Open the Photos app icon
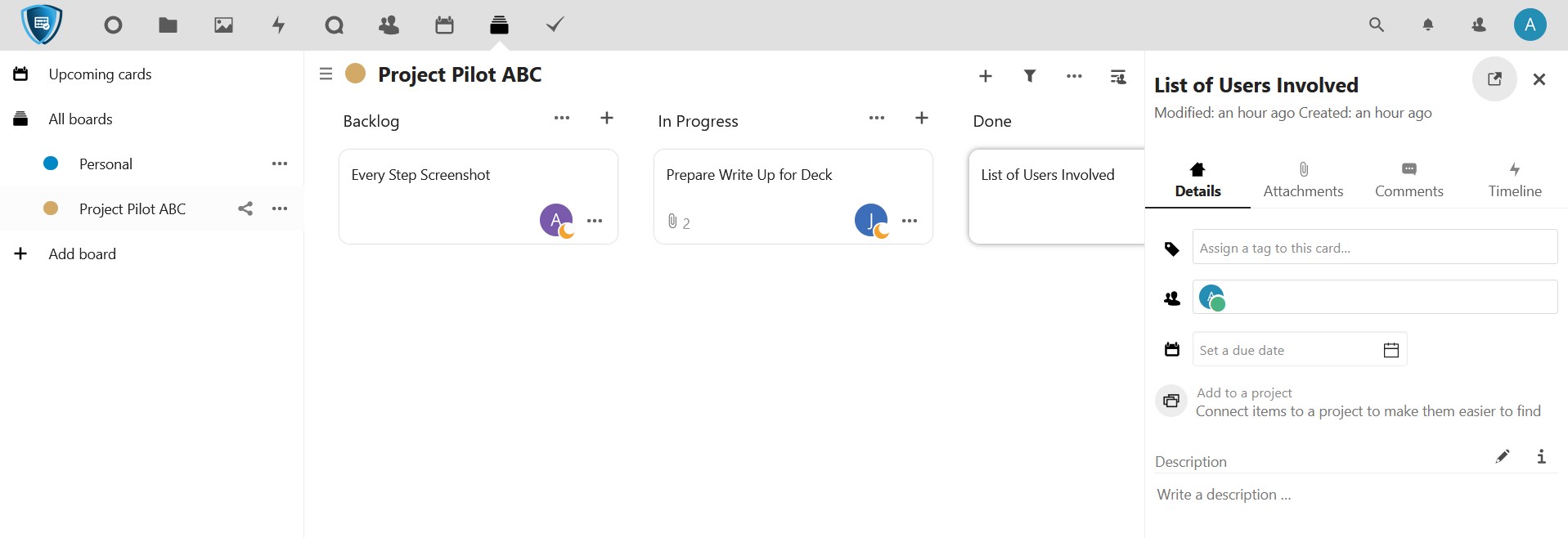Viewport: 1568px width, 538px height. click(223, 25)
